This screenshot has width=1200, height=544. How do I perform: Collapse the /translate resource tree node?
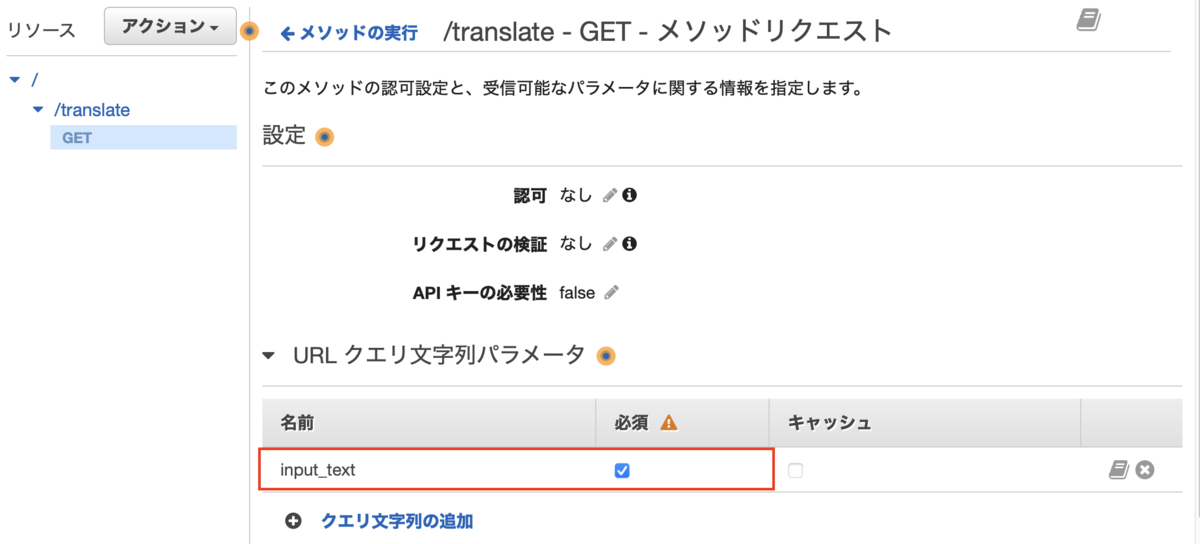(x=38, y=110)
